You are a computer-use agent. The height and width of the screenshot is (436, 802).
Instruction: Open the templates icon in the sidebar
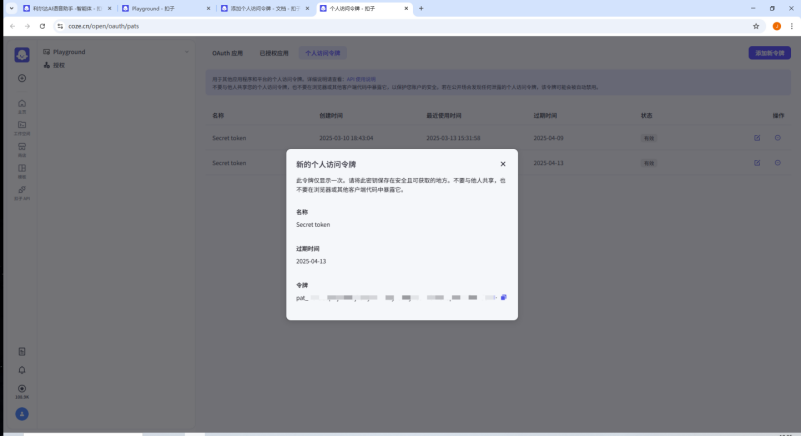pos(22,168)
